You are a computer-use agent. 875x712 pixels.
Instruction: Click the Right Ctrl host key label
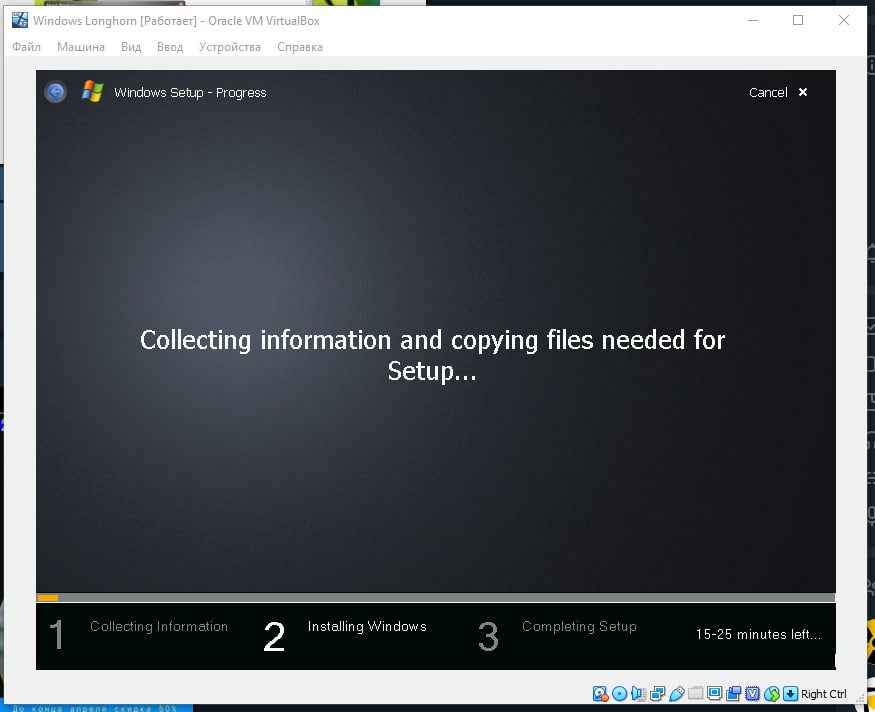(824, 694)
